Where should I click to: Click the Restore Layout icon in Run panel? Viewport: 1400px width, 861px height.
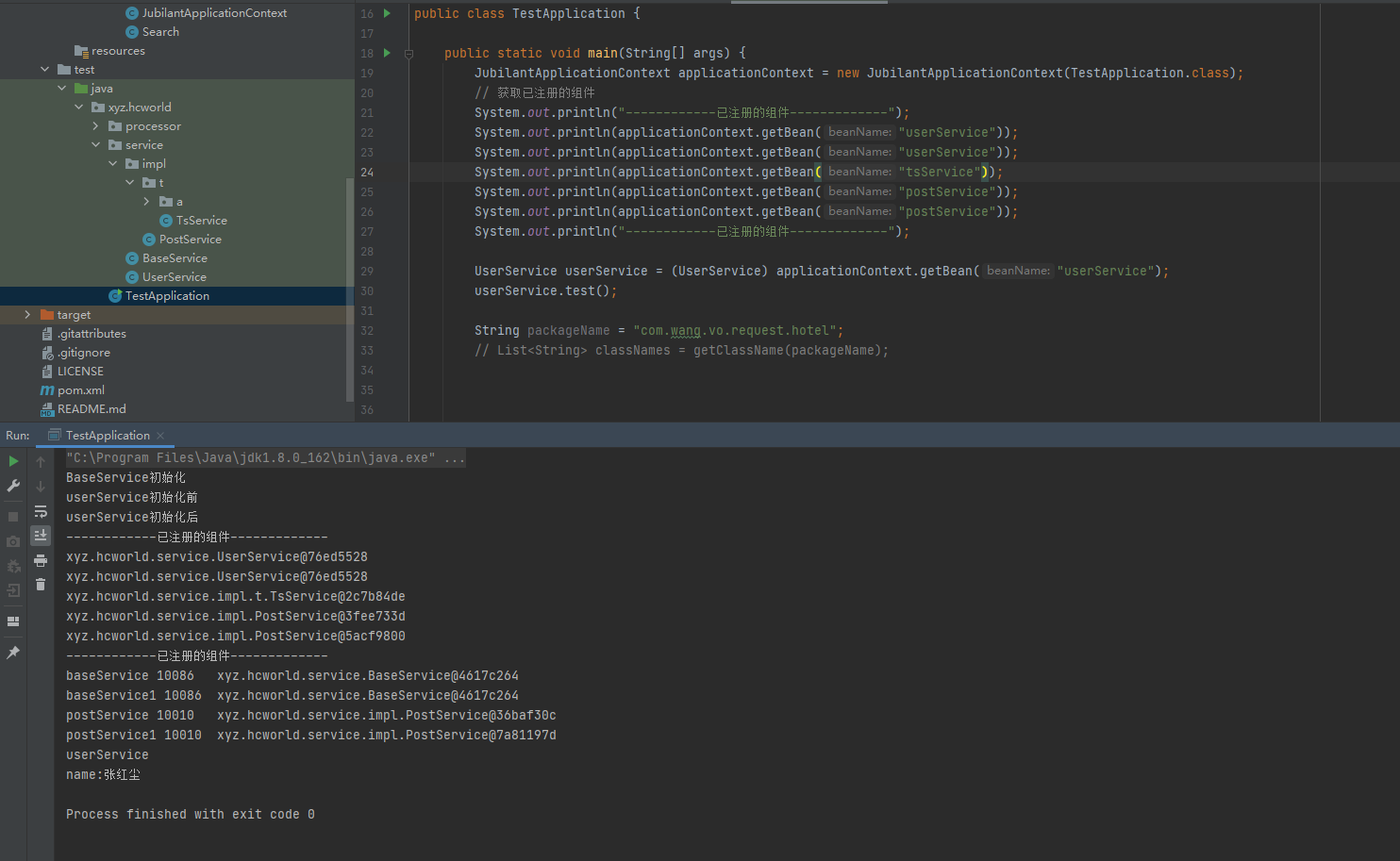(x=13, y=621)
